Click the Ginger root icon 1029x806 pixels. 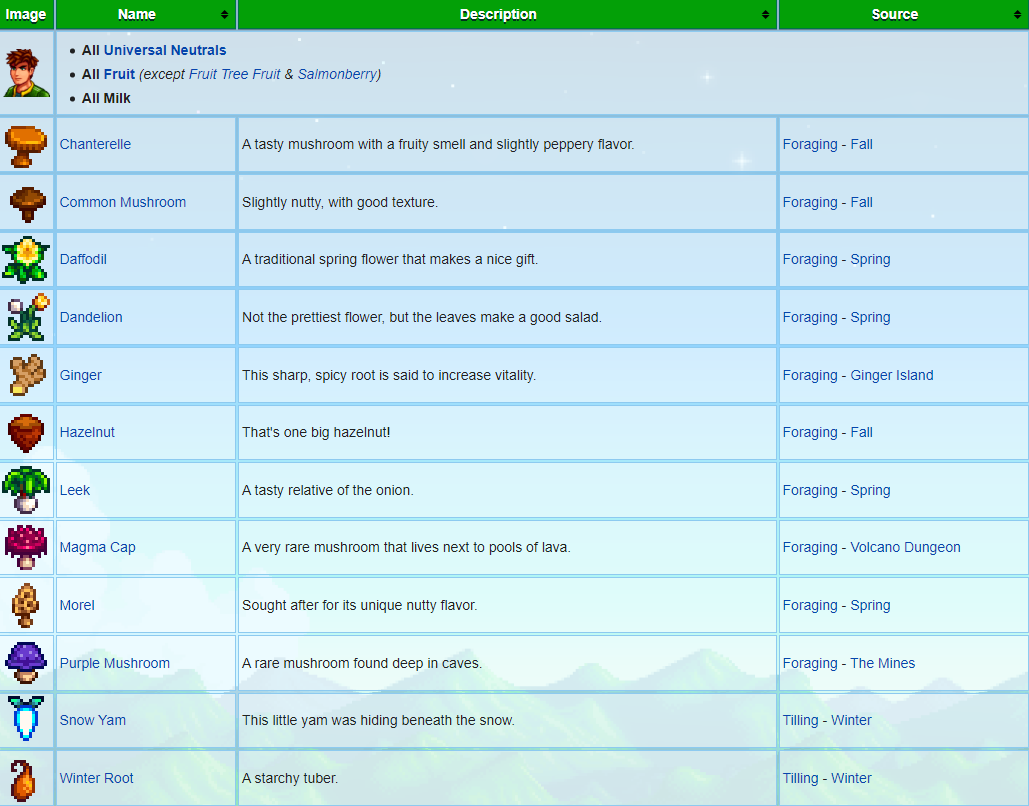[26, 375]
